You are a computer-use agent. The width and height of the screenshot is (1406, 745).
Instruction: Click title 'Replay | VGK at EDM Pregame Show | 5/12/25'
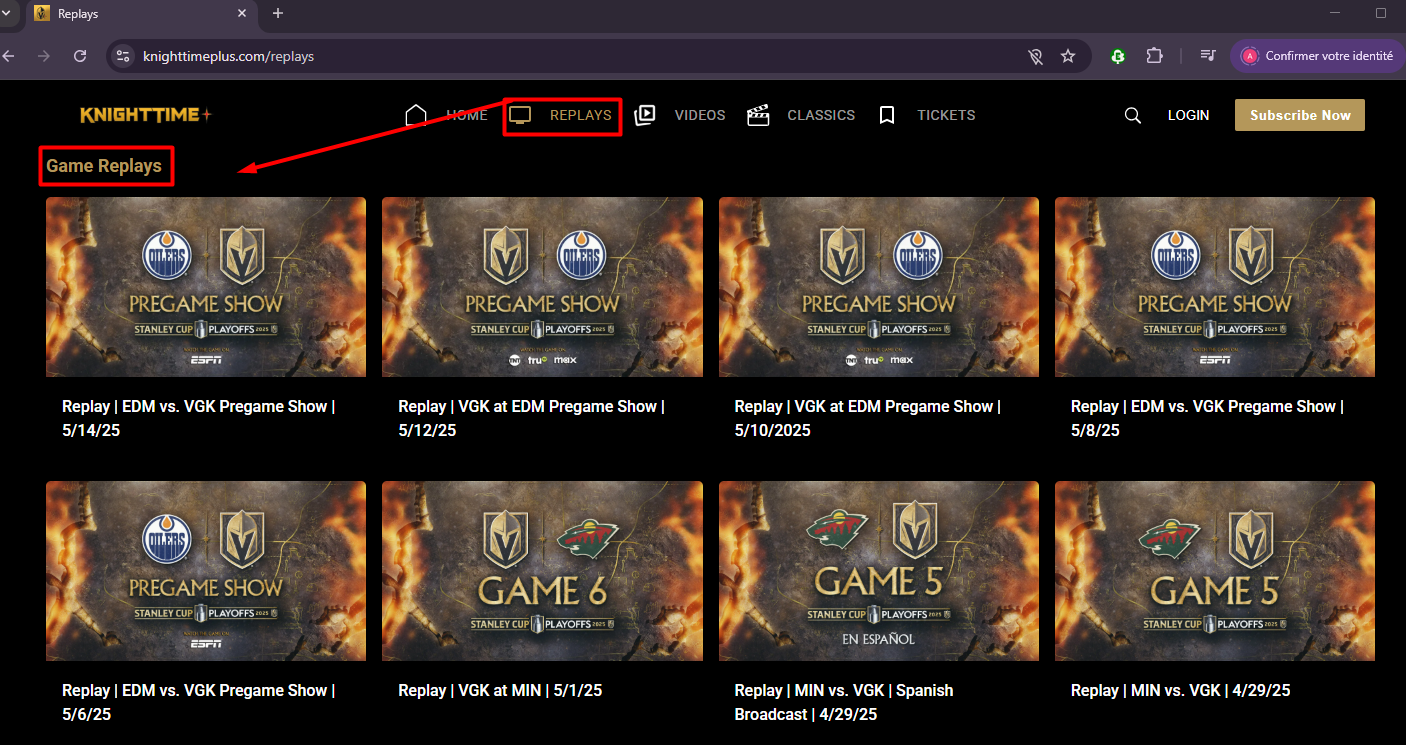531,418
